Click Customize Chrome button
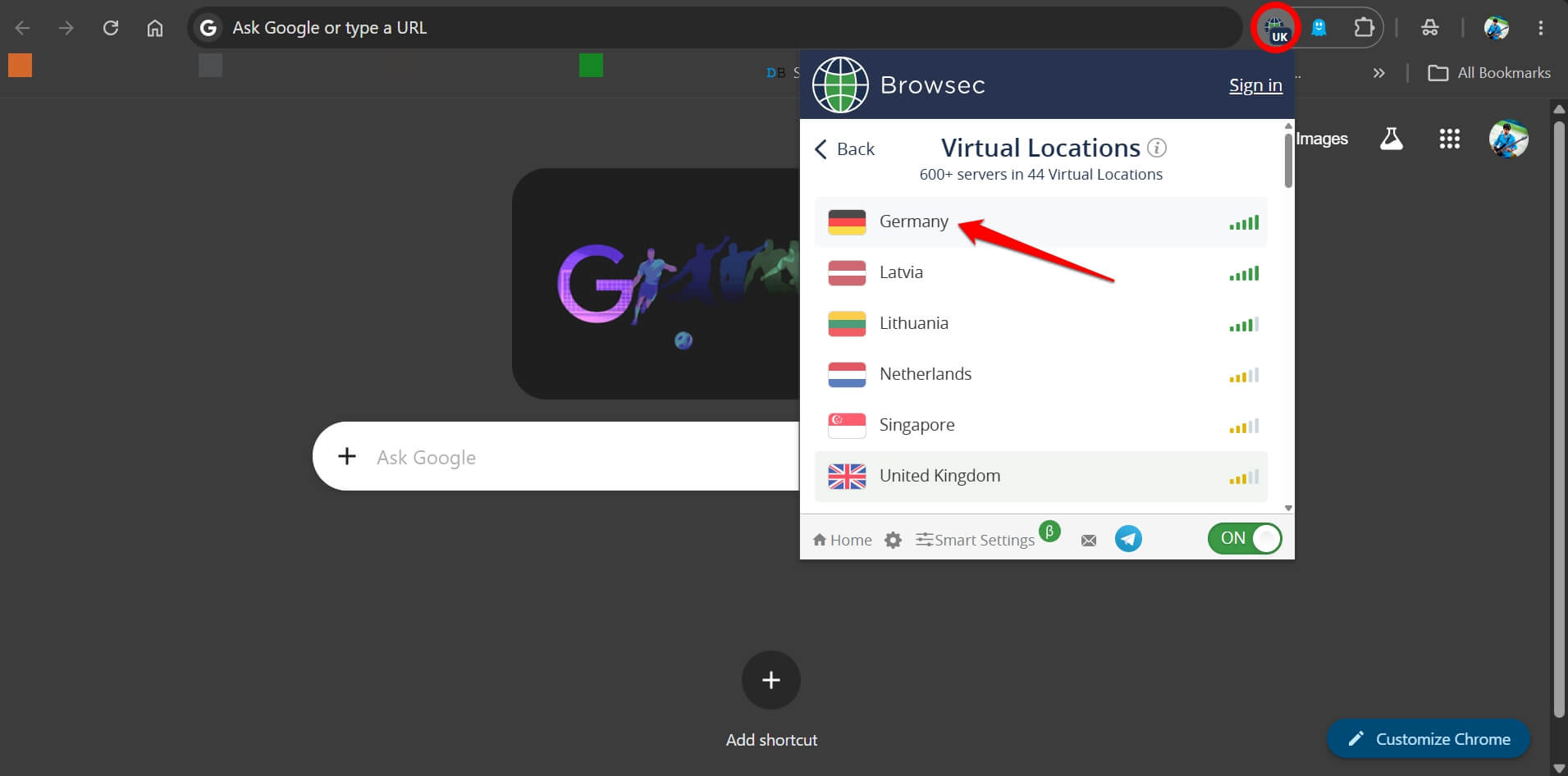The image size is (1568, 776). (1429, 739)
